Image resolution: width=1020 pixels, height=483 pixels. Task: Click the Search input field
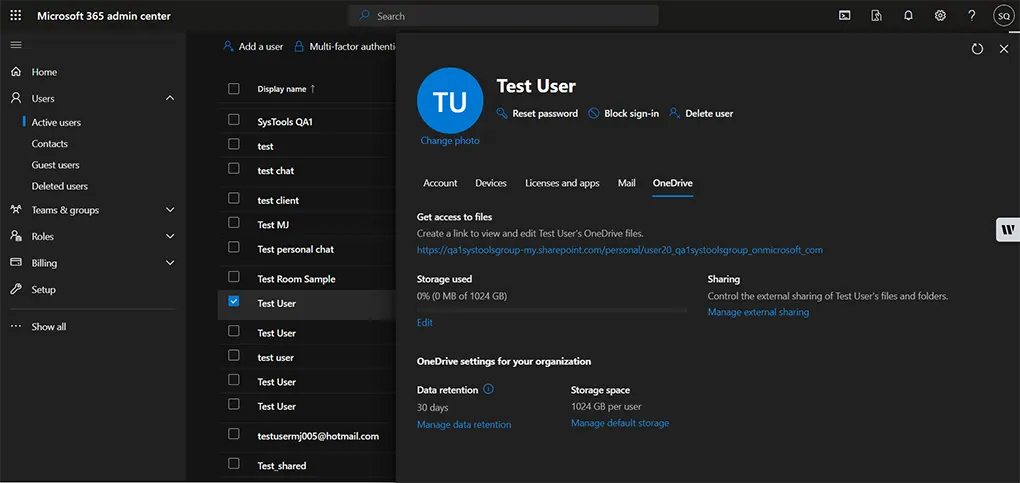[503, 16]
